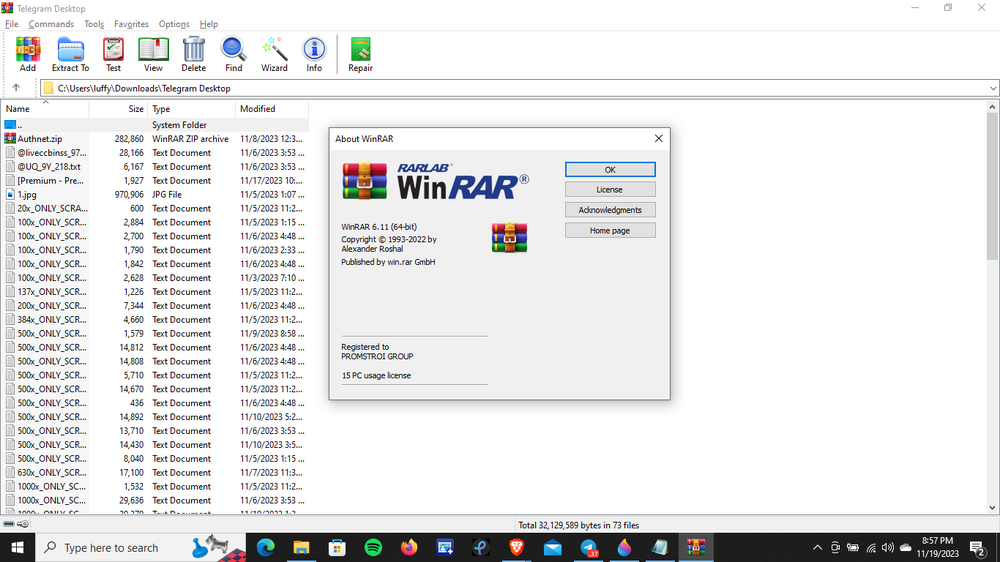Click the Acknowledgments button
The width and height of the screenshot is (1000, 562).
610,210
